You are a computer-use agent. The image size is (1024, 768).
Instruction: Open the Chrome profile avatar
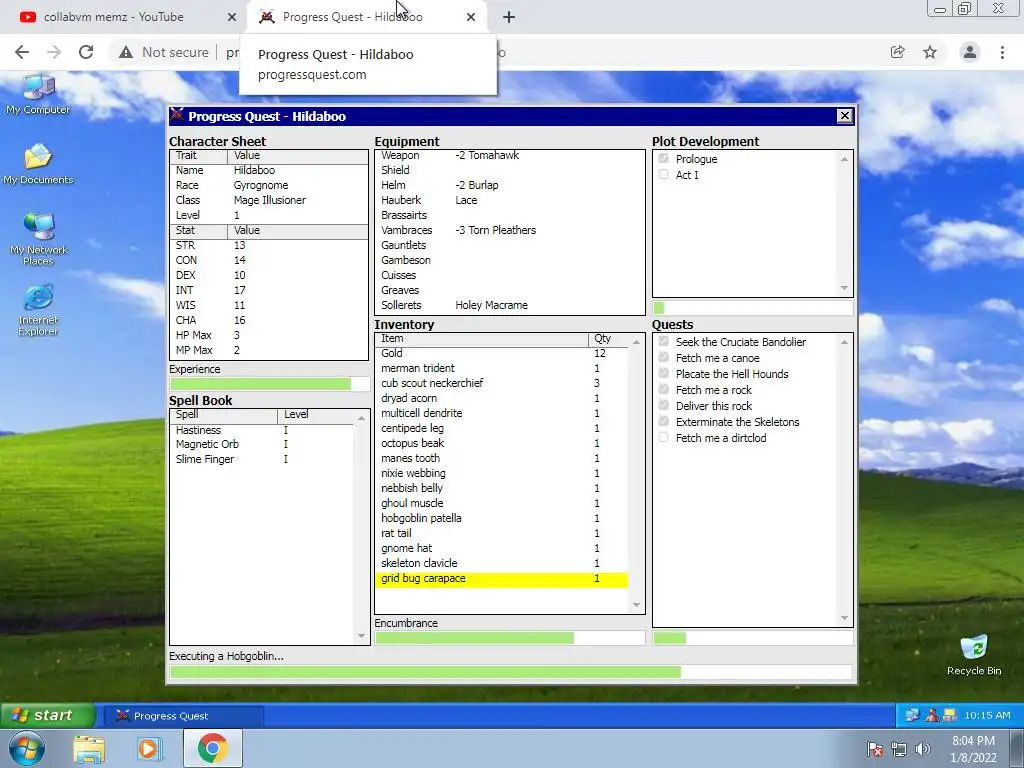(x=970, y=52)
